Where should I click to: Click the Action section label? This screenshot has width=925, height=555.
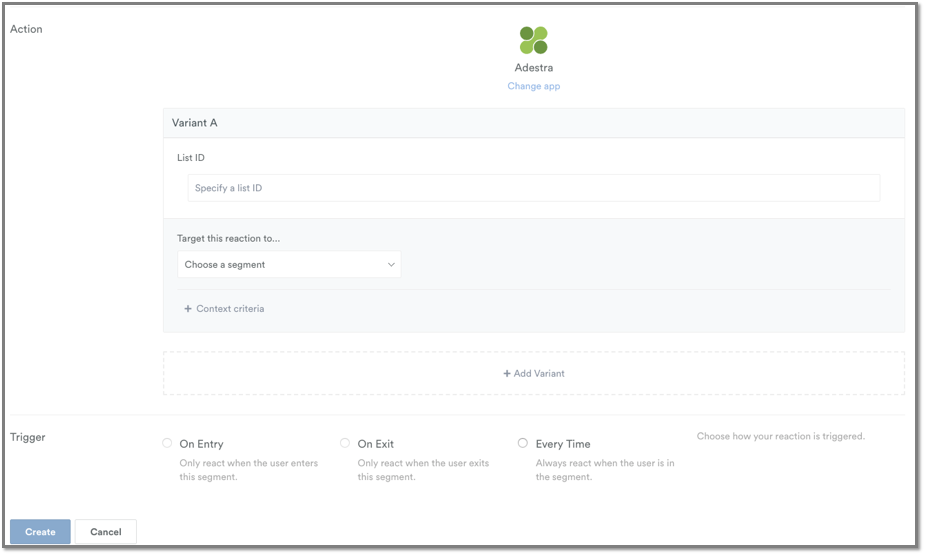(26, 29)
